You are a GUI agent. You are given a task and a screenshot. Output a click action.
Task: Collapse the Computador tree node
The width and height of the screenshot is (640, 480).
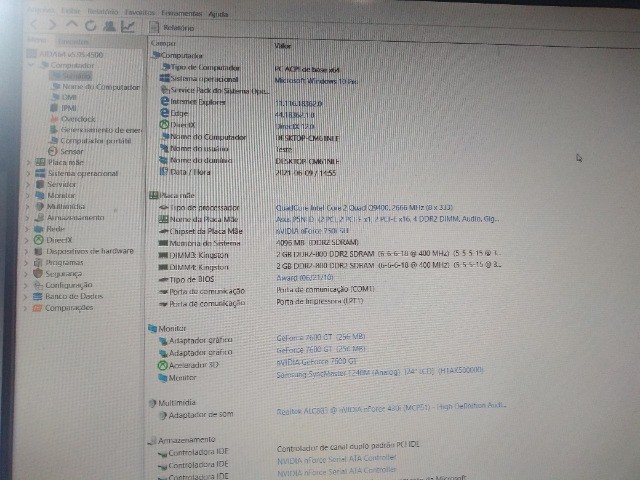[31, 65]
